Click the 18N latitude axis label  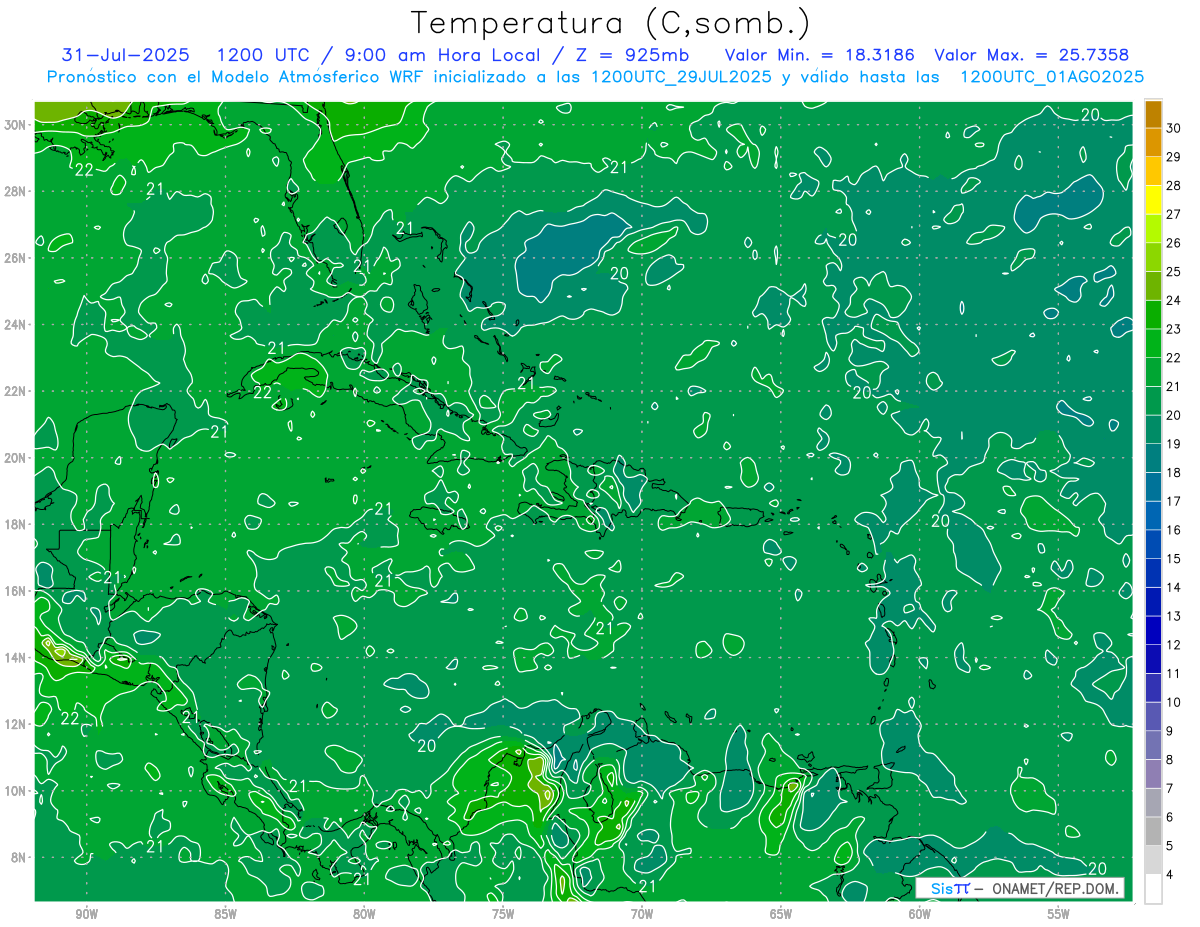pos(16,524)
